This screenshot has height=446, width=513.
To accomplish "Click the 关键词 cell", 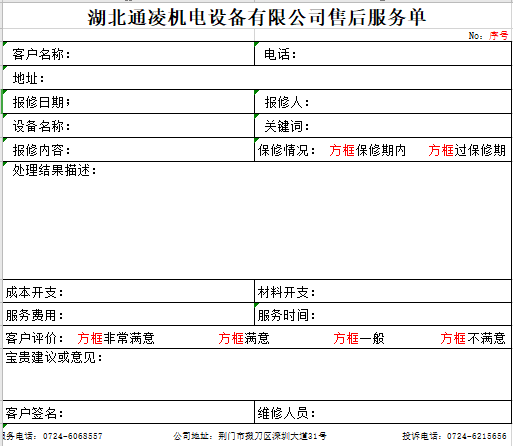I will click(x=383, y=126).
